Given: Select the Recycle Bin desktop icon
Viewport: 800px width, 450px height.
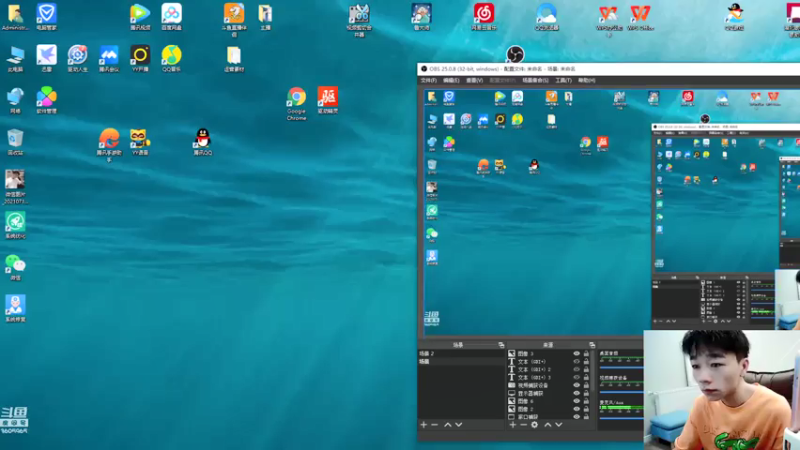Looking at the screenshot, I should tap(15, 142).
